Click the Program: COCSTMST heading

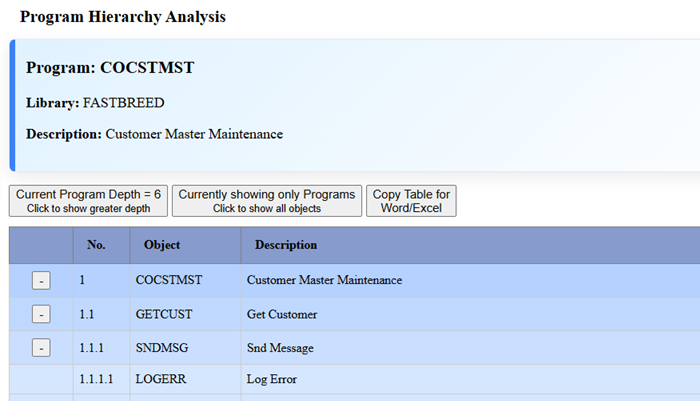pos(110,68)
